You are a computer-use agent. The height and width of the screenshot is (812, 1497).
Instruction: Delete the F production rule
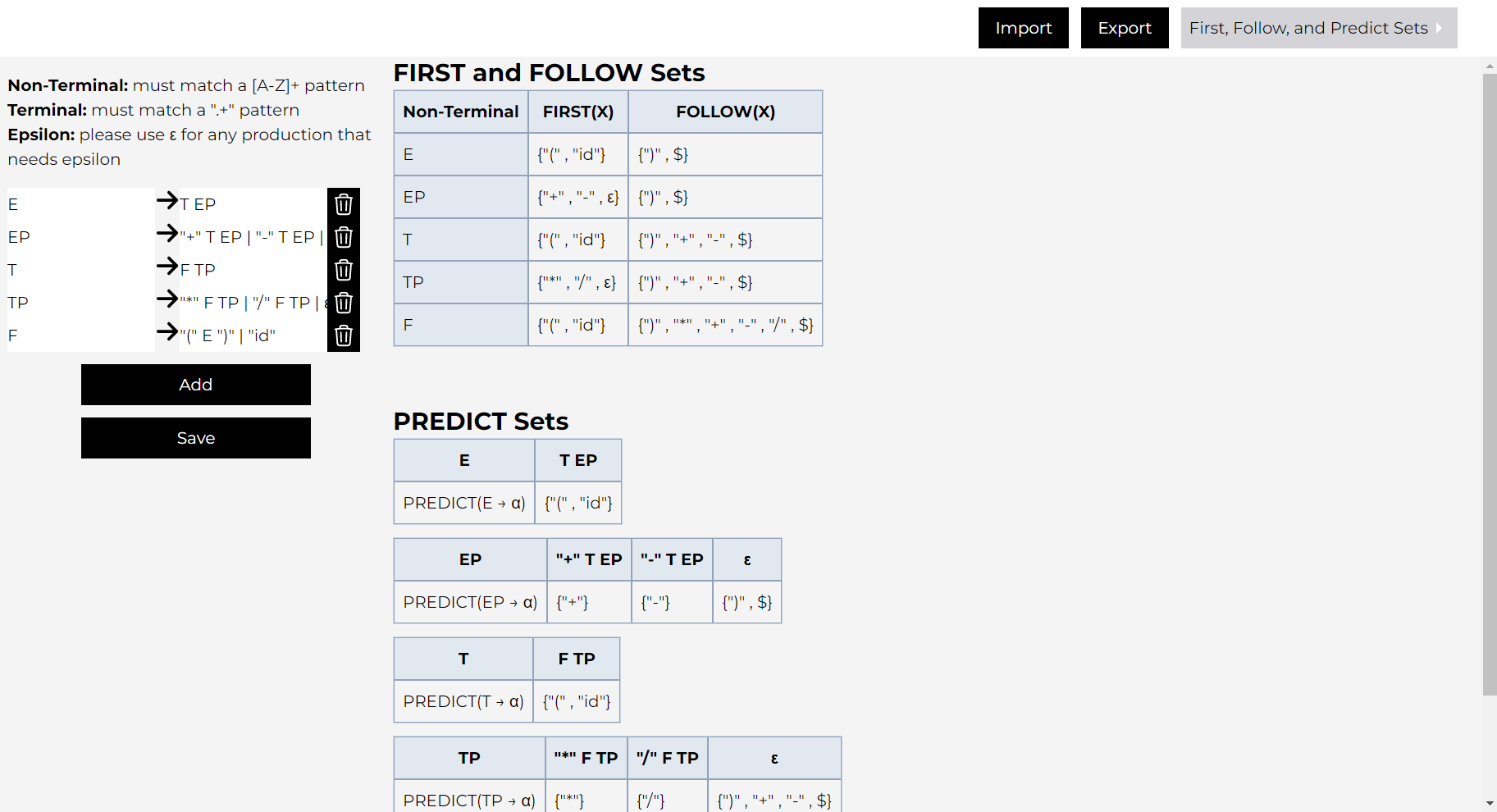tap(344, 335)
